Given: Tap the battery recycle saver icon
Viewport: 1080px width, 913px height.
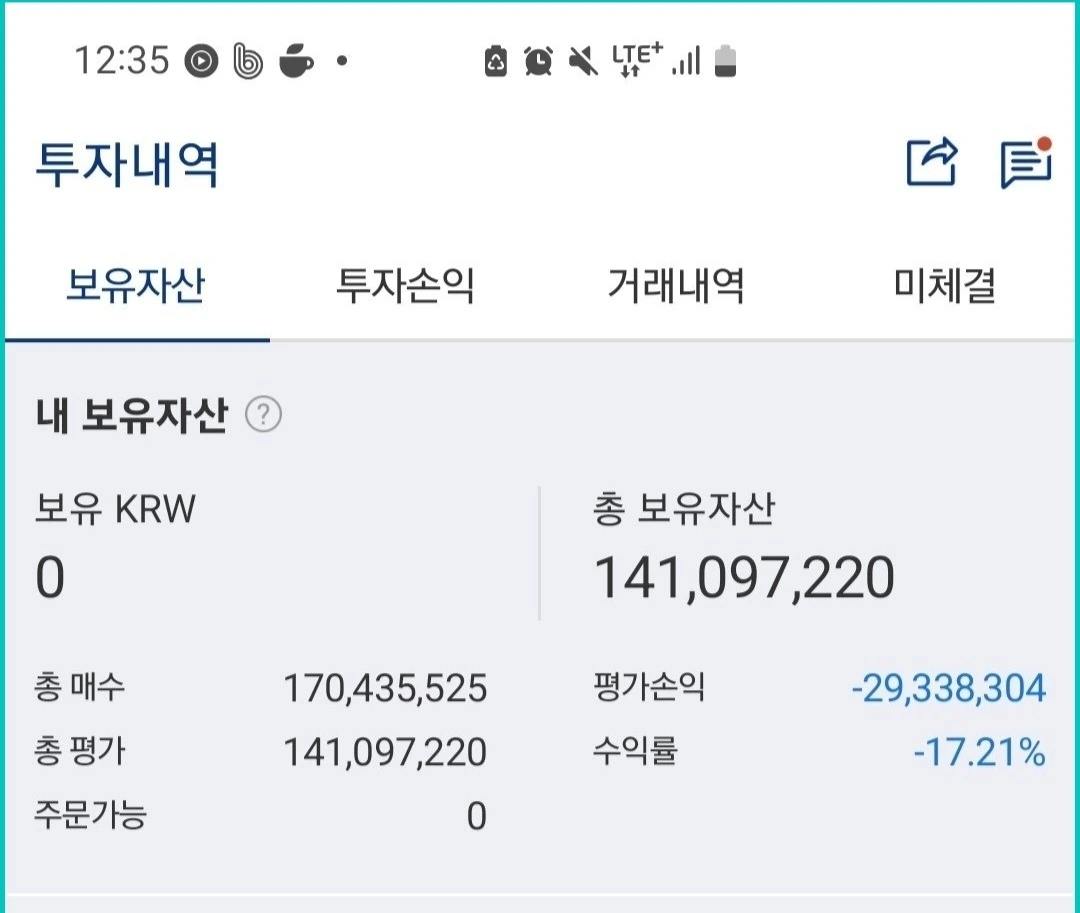Looking at the screenshot, I should pyautogui.click(x=496, y=61).
